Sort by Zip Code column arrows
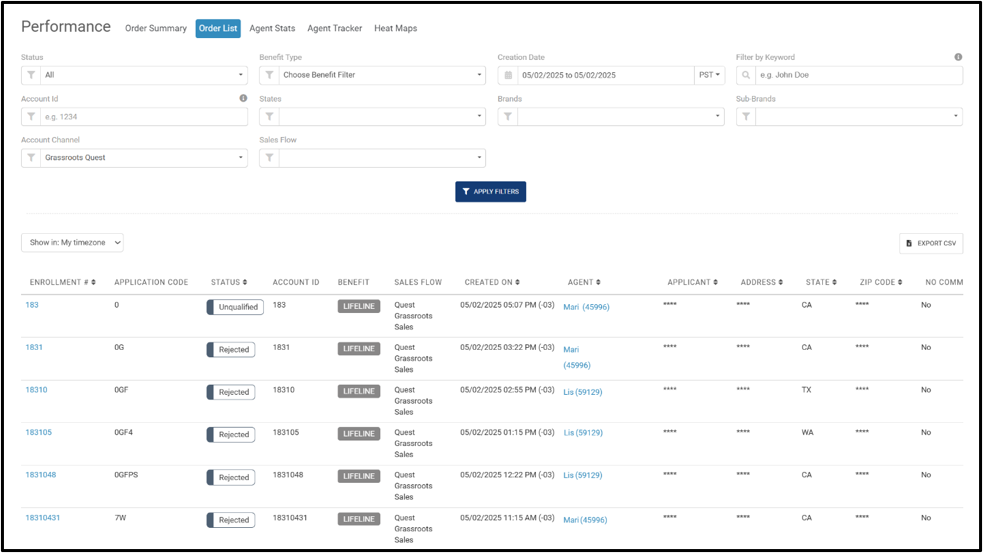 (x=900, y=283)
